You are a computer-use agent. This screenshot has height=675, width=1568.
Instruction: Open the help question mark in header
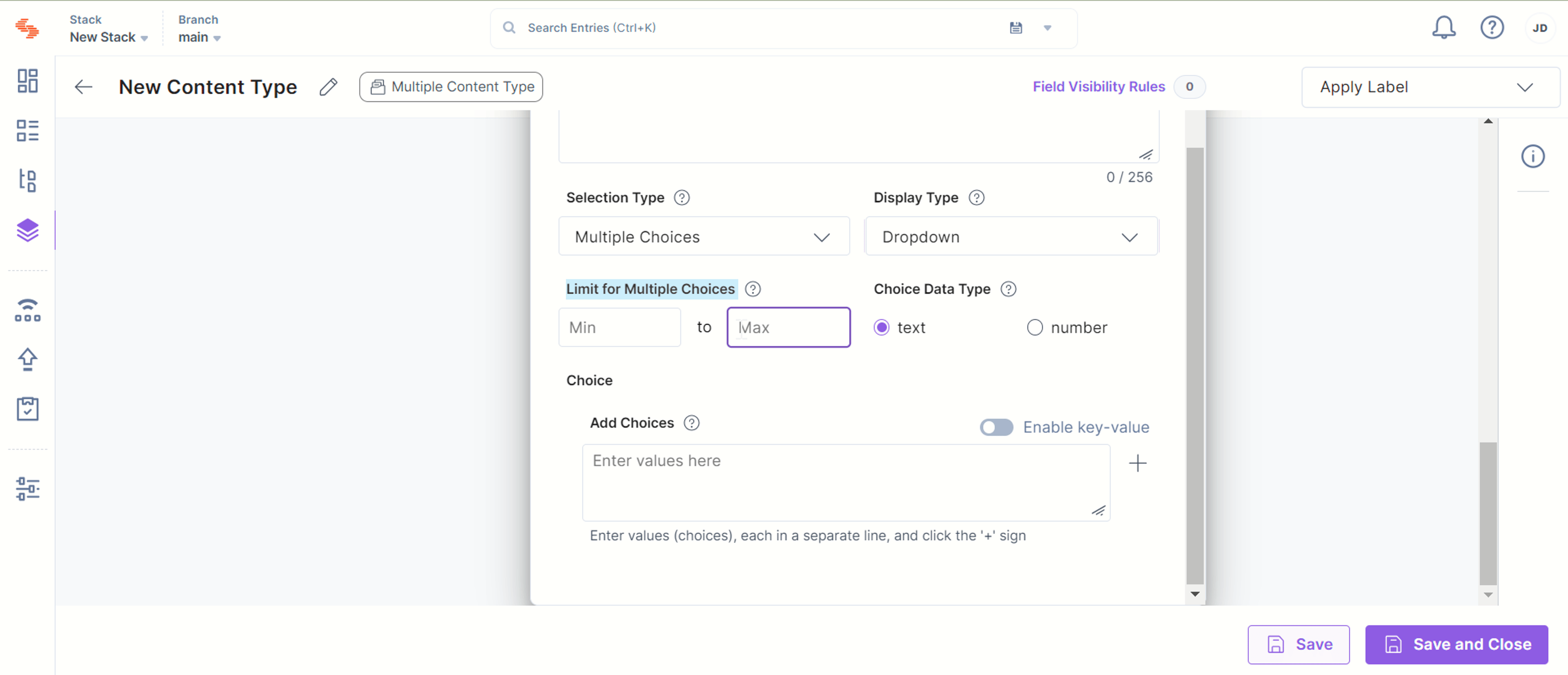click(x=1492, y=28)
